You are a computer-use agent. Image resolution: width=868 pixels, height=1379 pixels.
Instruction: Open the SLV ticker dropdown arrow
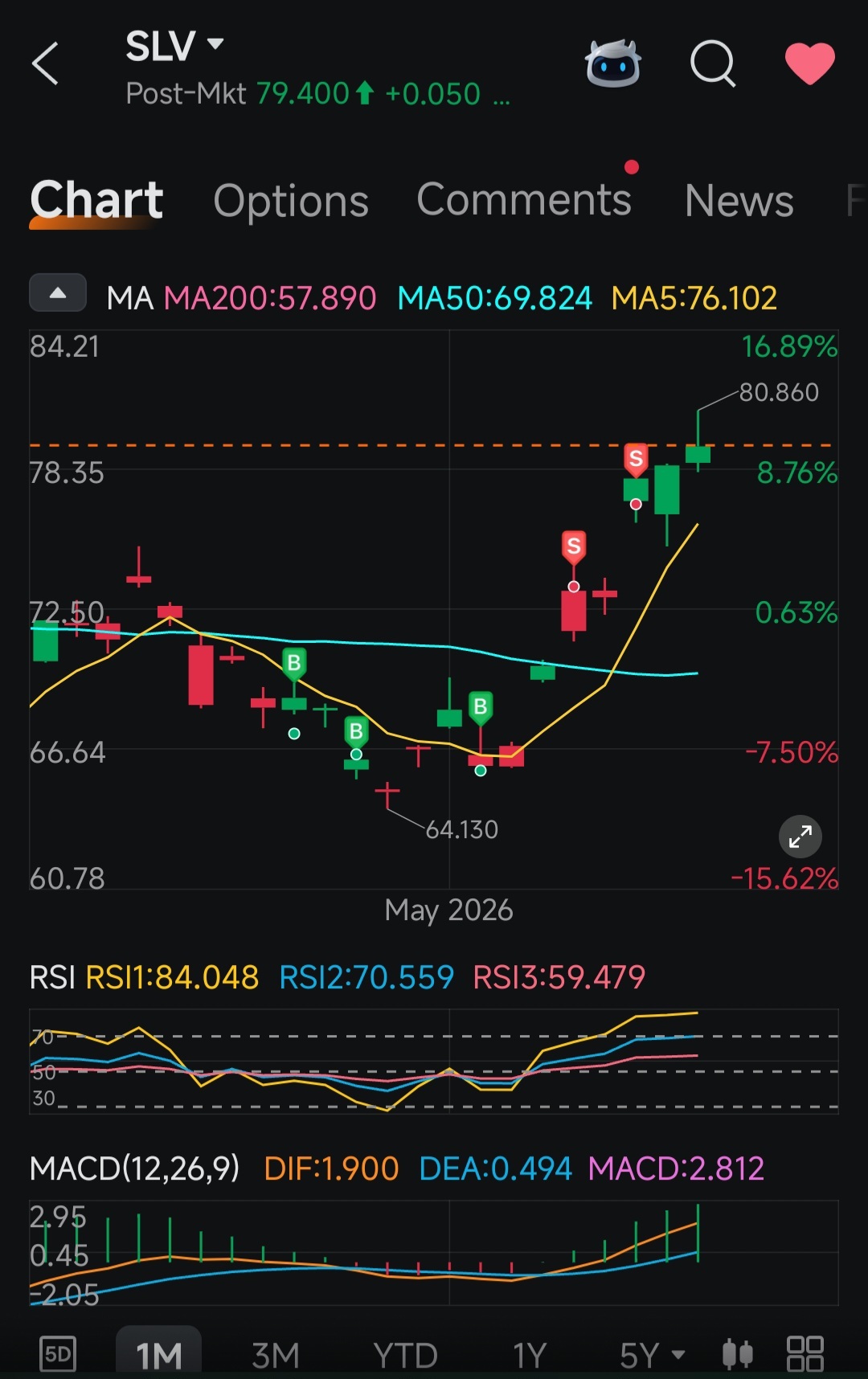[215, 44]
